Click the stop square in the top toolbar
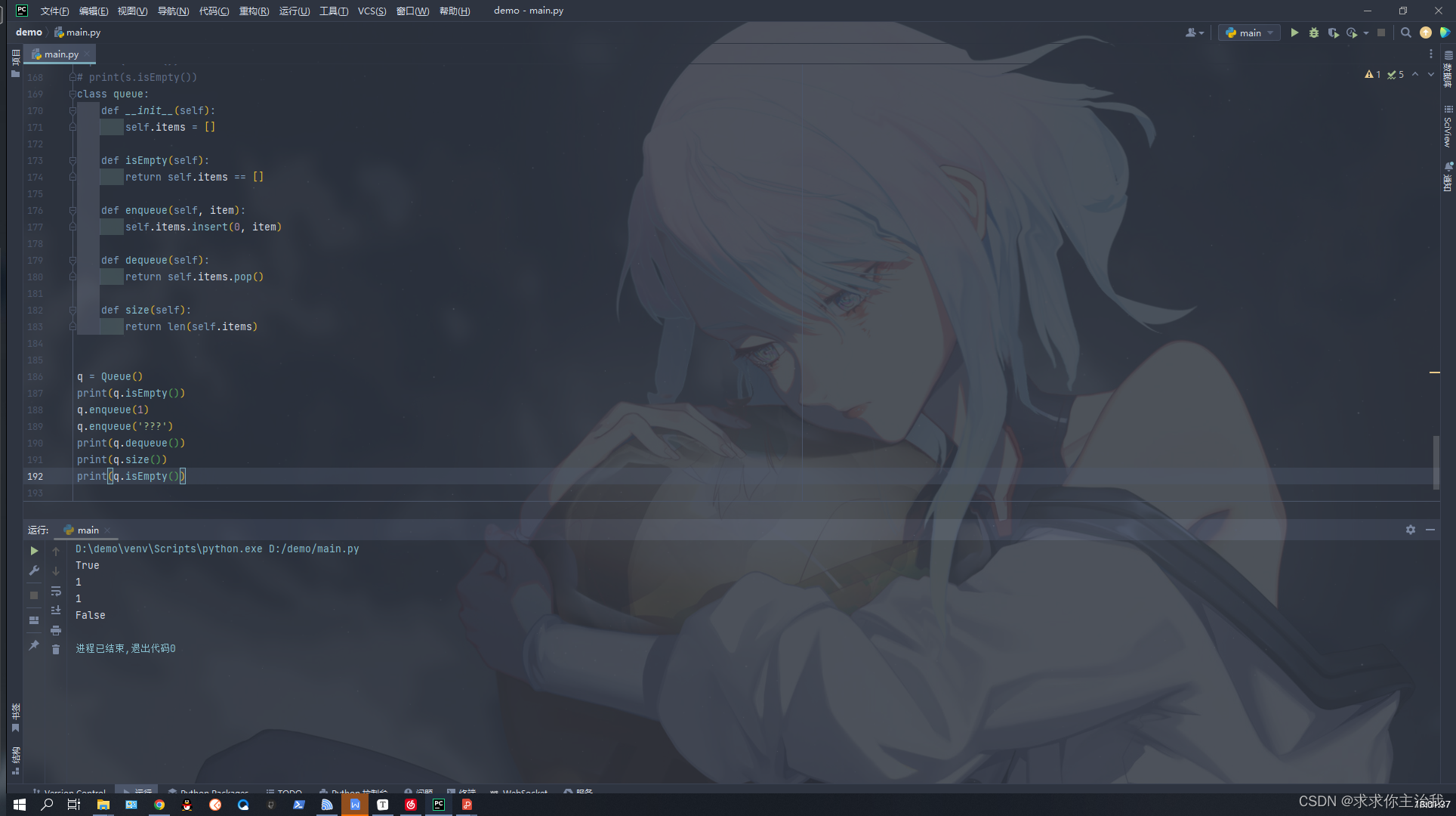The height and width of the screenshot is (816, 1456). pyautogui.click(x=1381, y=32)
